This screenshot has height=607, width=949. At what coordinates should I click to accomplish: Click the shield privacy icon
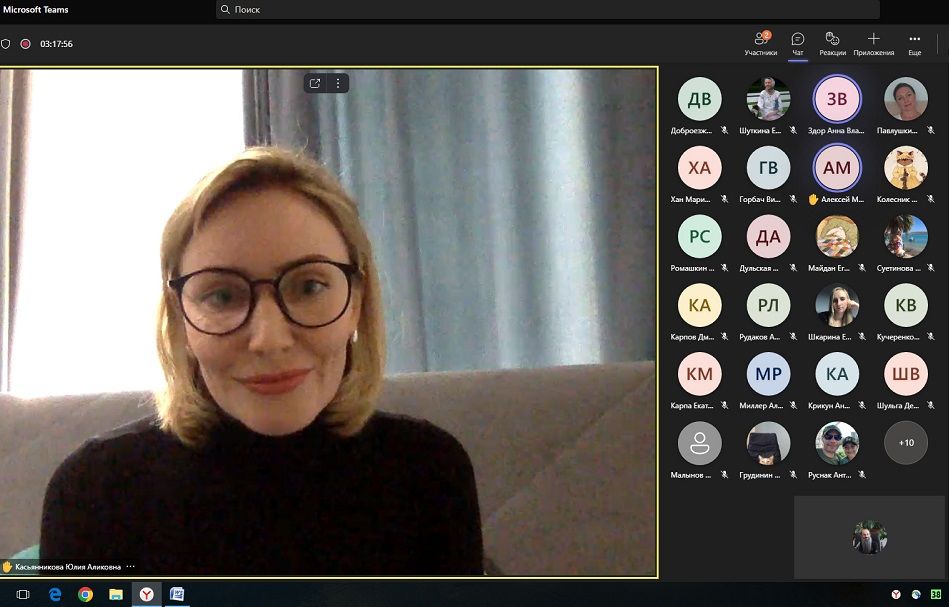(x=6, y=44)
